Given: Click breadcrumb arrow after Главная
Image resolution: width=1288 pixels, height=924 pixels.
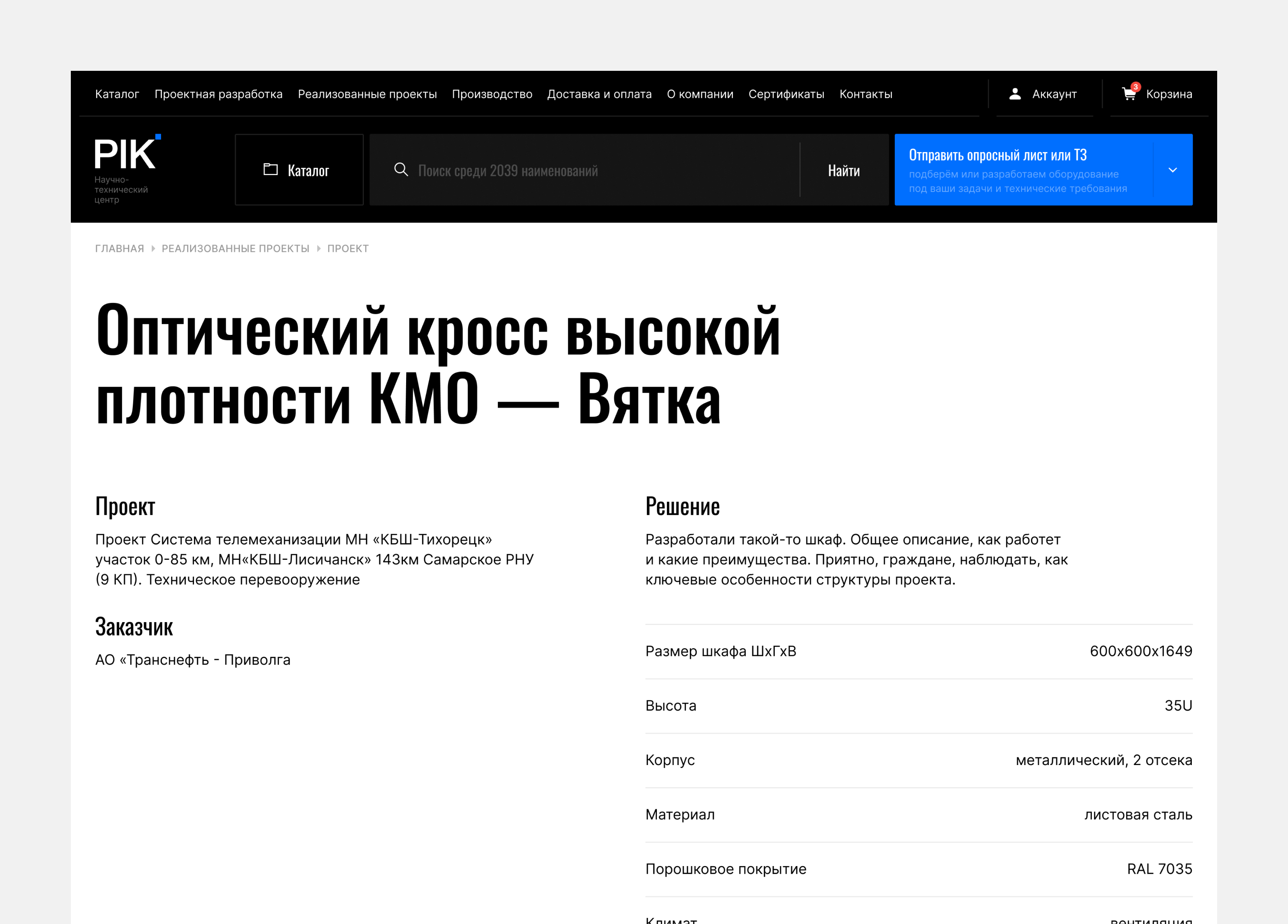Looking at the screenshot, I should 153,249.
